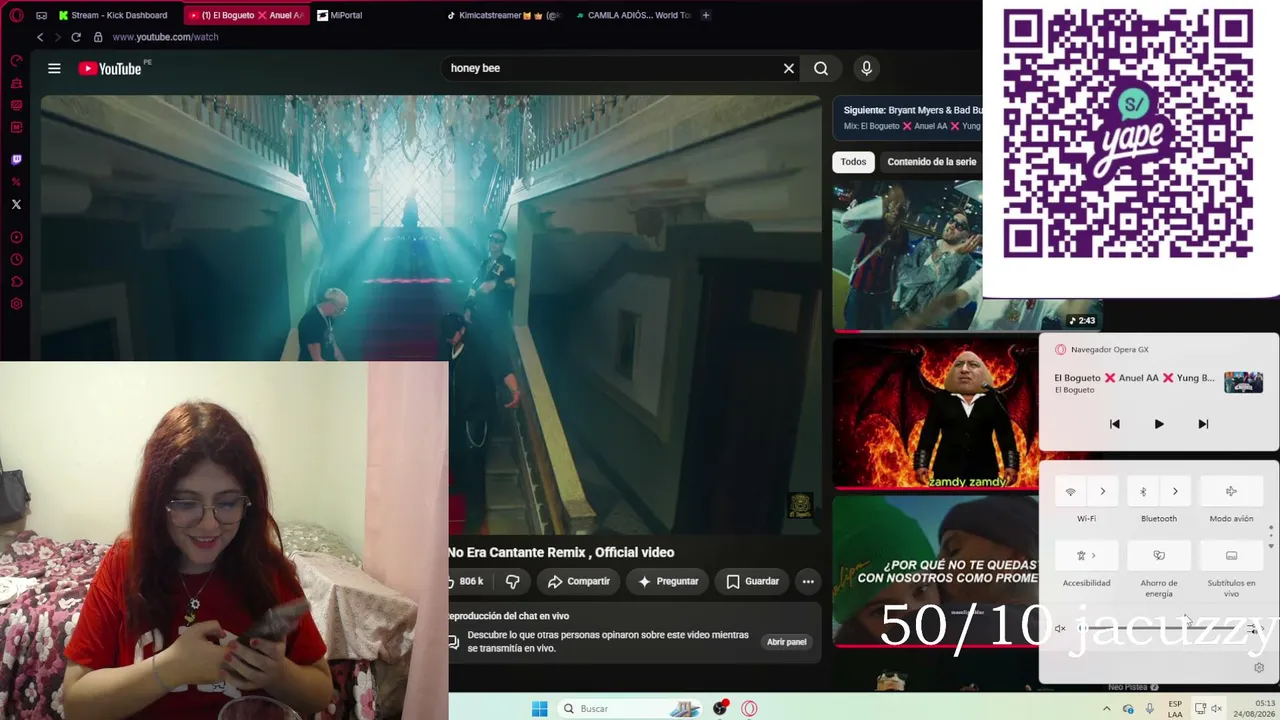
Task: Expand the Wi-Fi networks list arrow
Action: click(x=1103, y=491)
